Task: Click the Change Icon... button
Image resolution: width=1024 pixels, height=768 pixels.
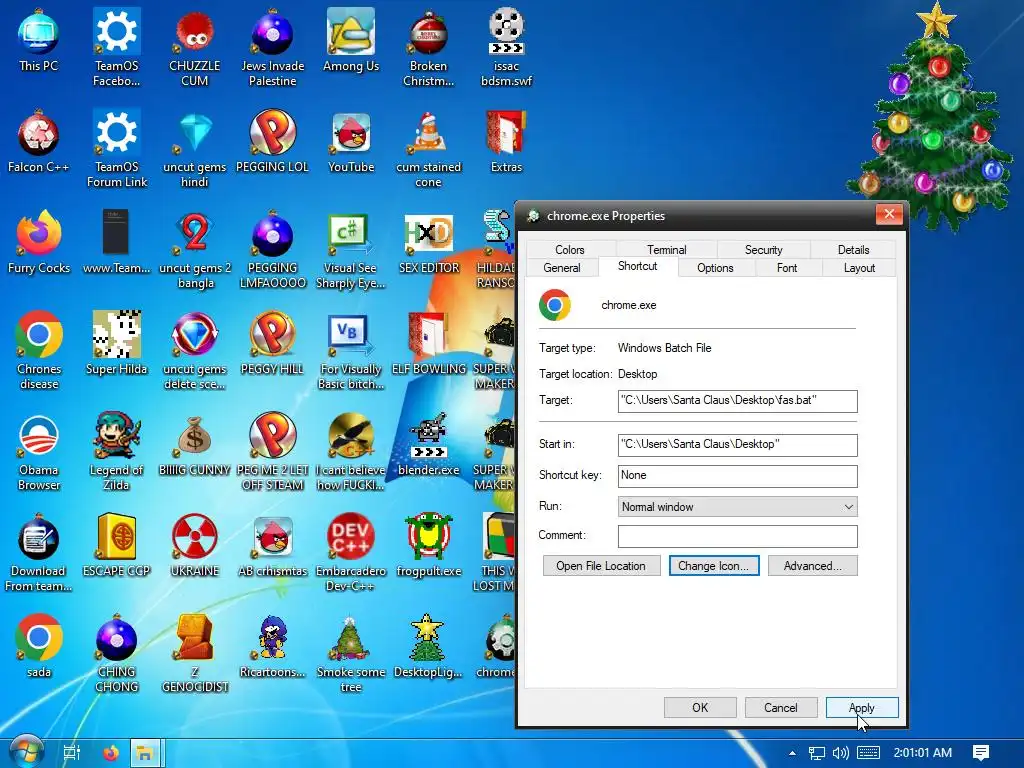Action: pyautogui.click(x=713, y=566)
